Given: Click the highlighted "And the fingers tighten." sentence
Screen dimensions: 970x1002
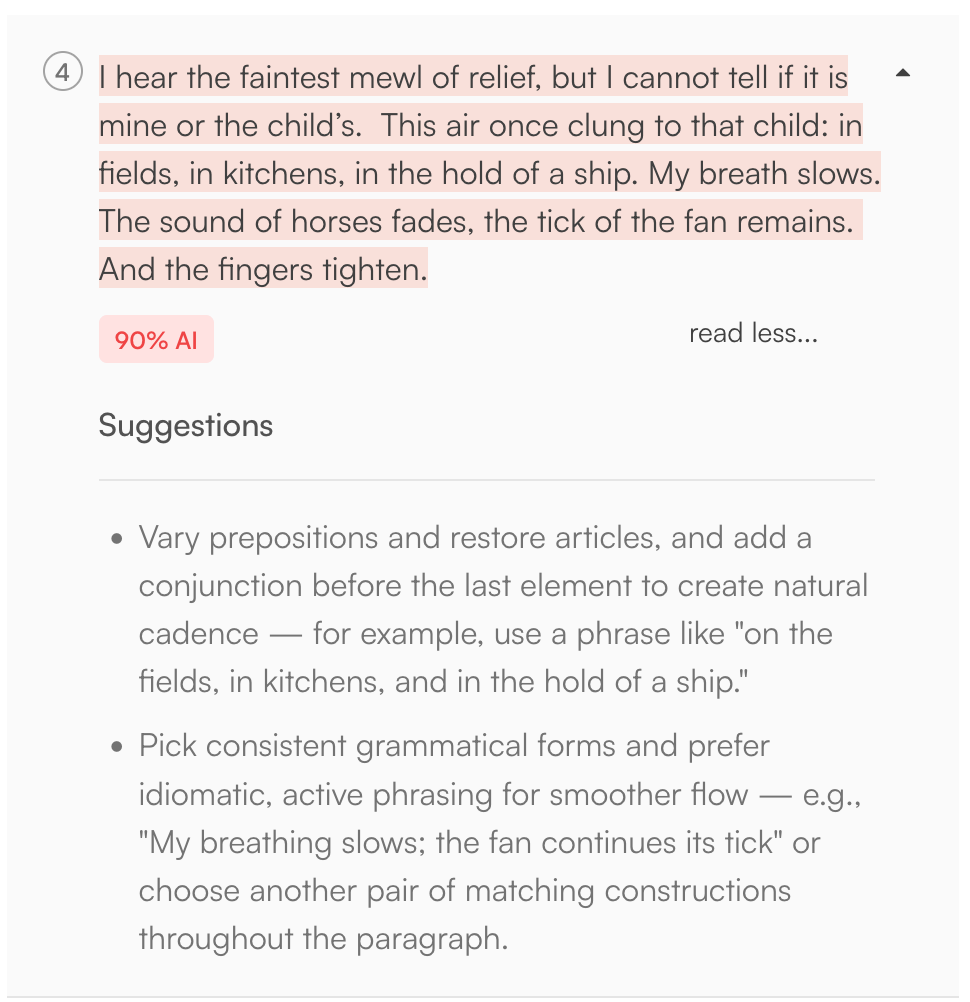Looking at the screenshot, I should coord(263,270).
